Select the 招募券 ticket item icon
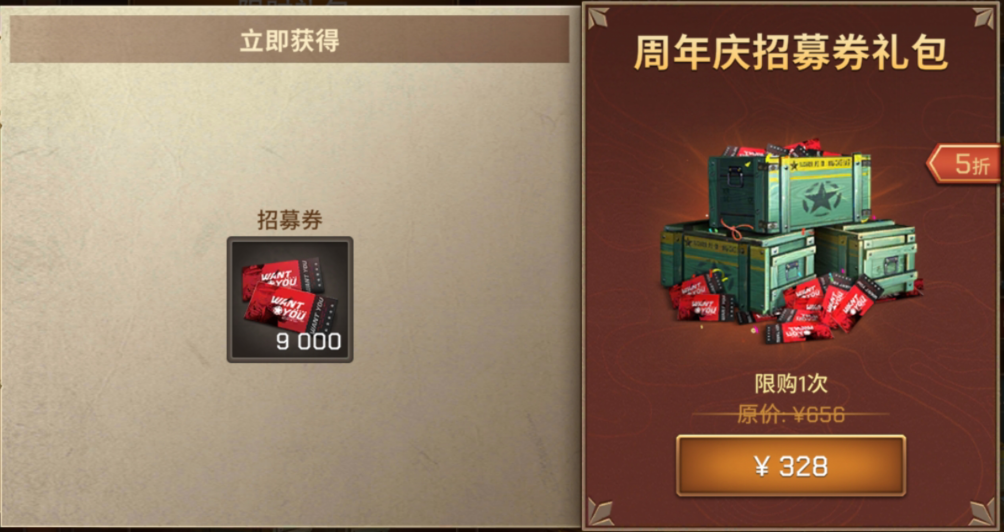The height and width of the screenshot is (532, 1004). [290, 300]
